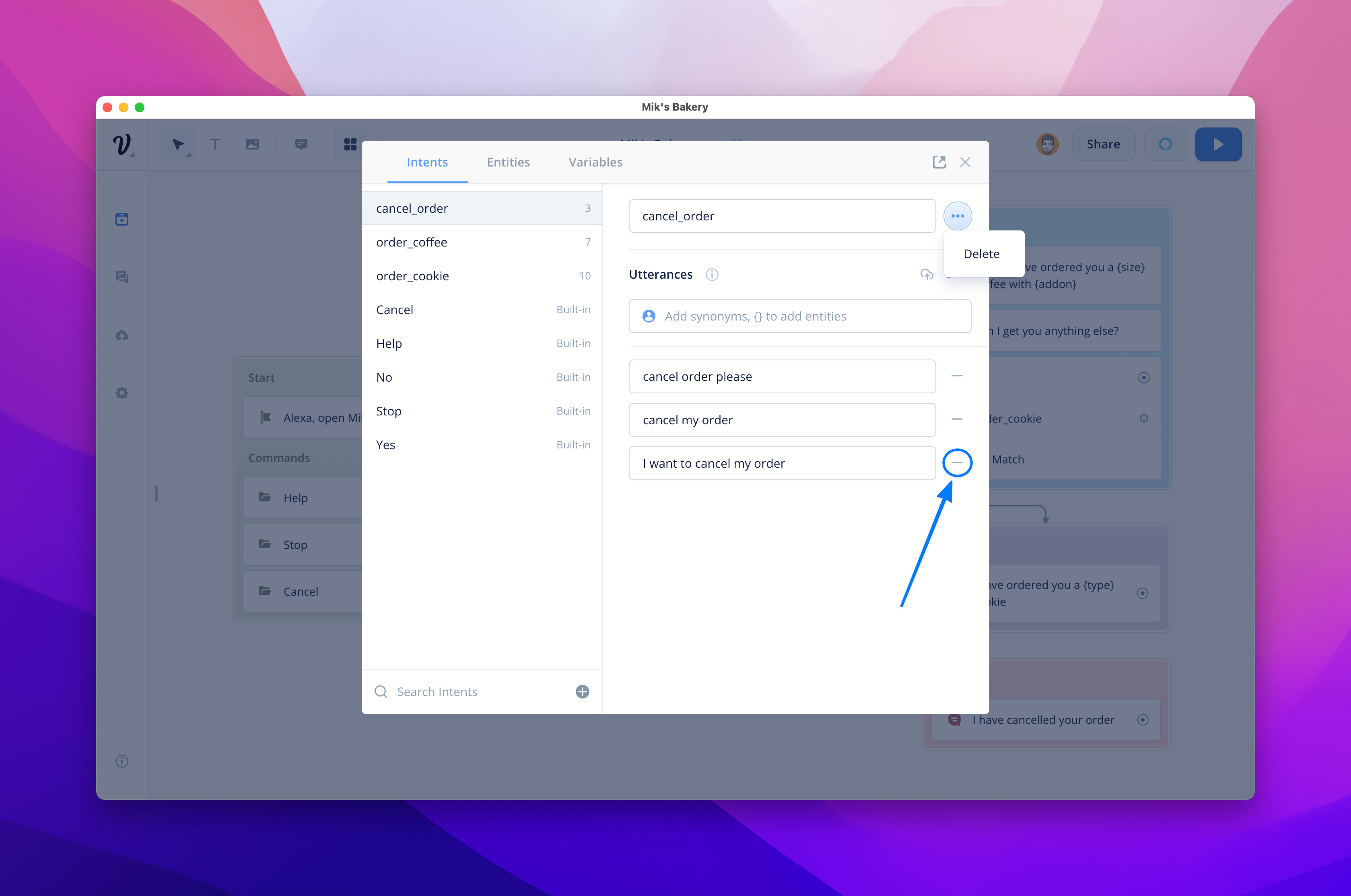Click the Alexa upload circle button
The image size is (1351, 896).
[1165, 144]
